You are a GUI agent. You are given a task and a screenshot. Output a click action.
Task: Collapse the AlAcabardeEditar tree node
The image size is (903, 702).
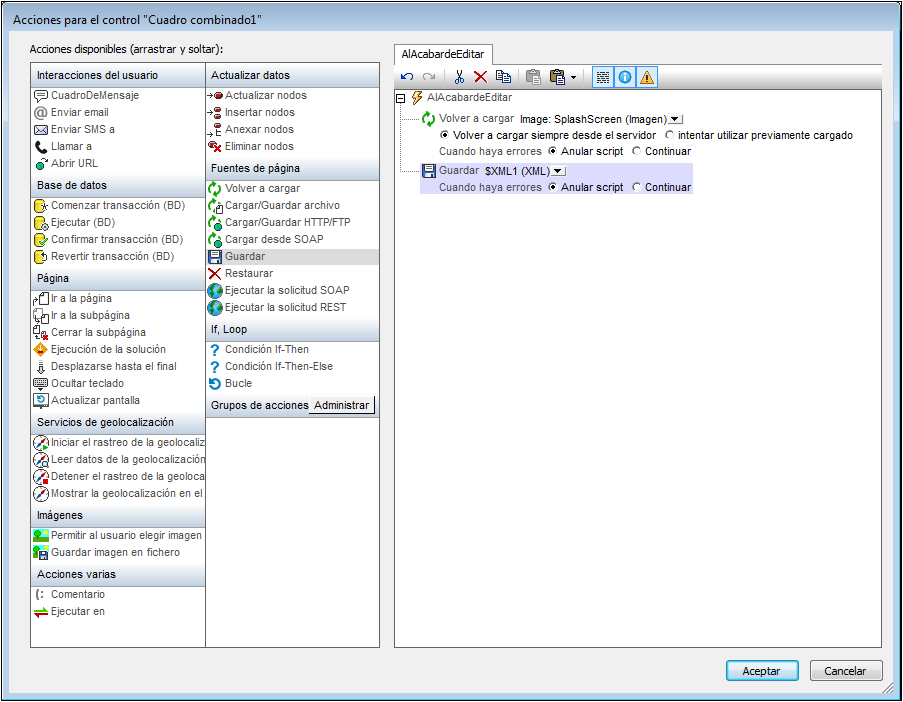coord(401,98)
